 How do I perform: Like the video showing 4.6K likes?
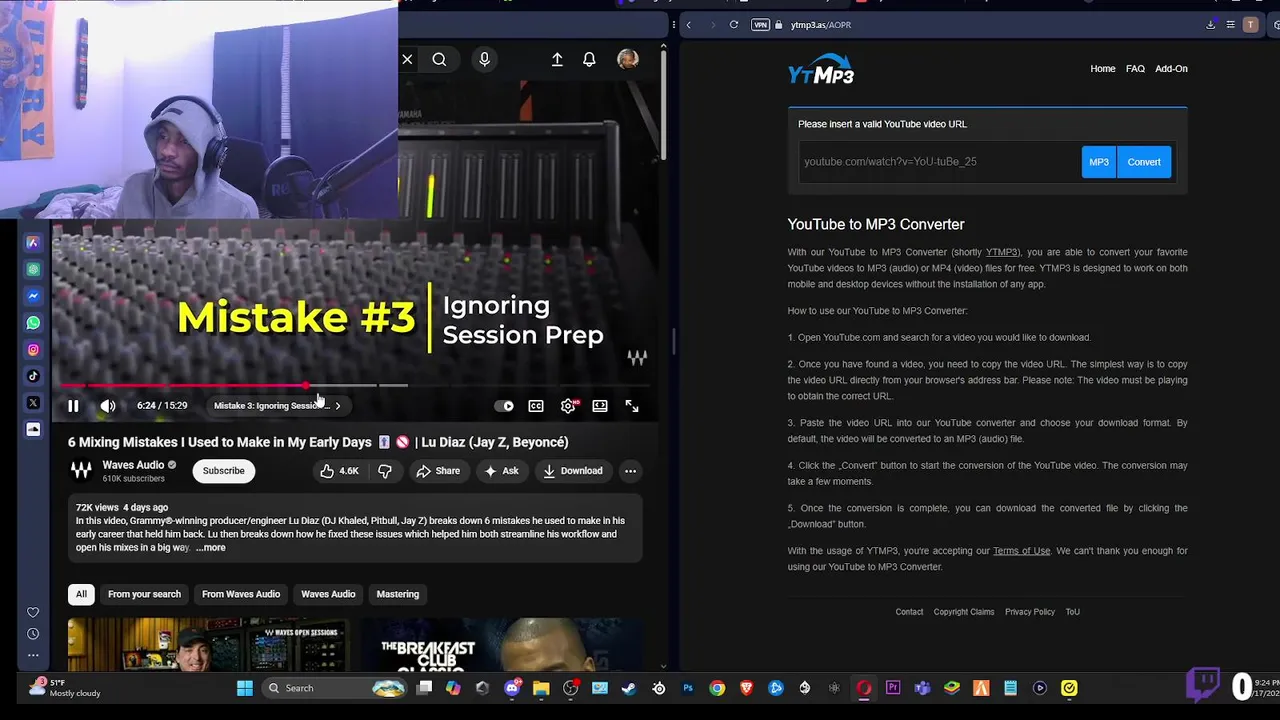[x=339, y=471]
